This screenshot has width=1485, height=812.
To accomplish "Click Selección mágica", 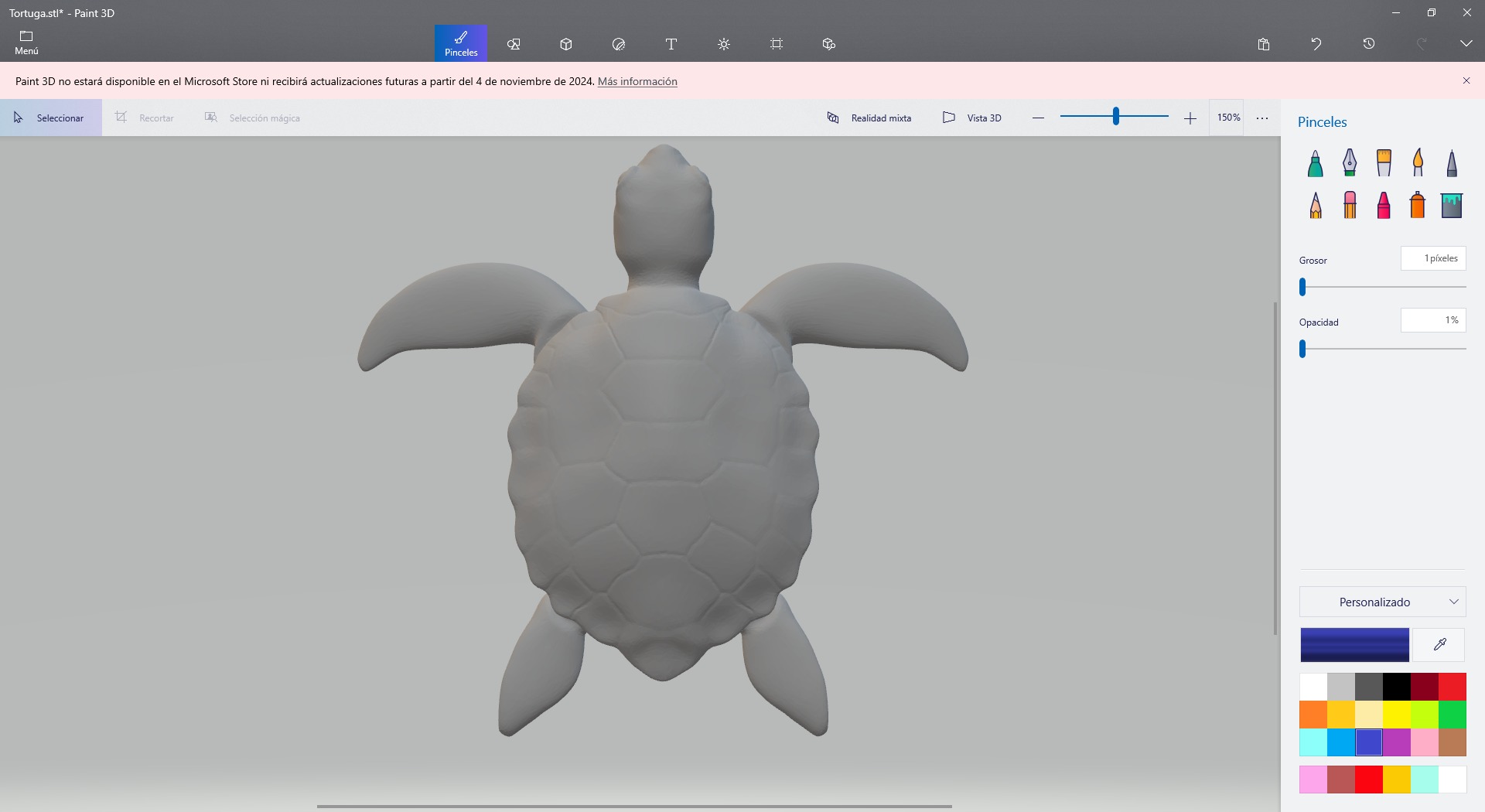I will 252,118.
